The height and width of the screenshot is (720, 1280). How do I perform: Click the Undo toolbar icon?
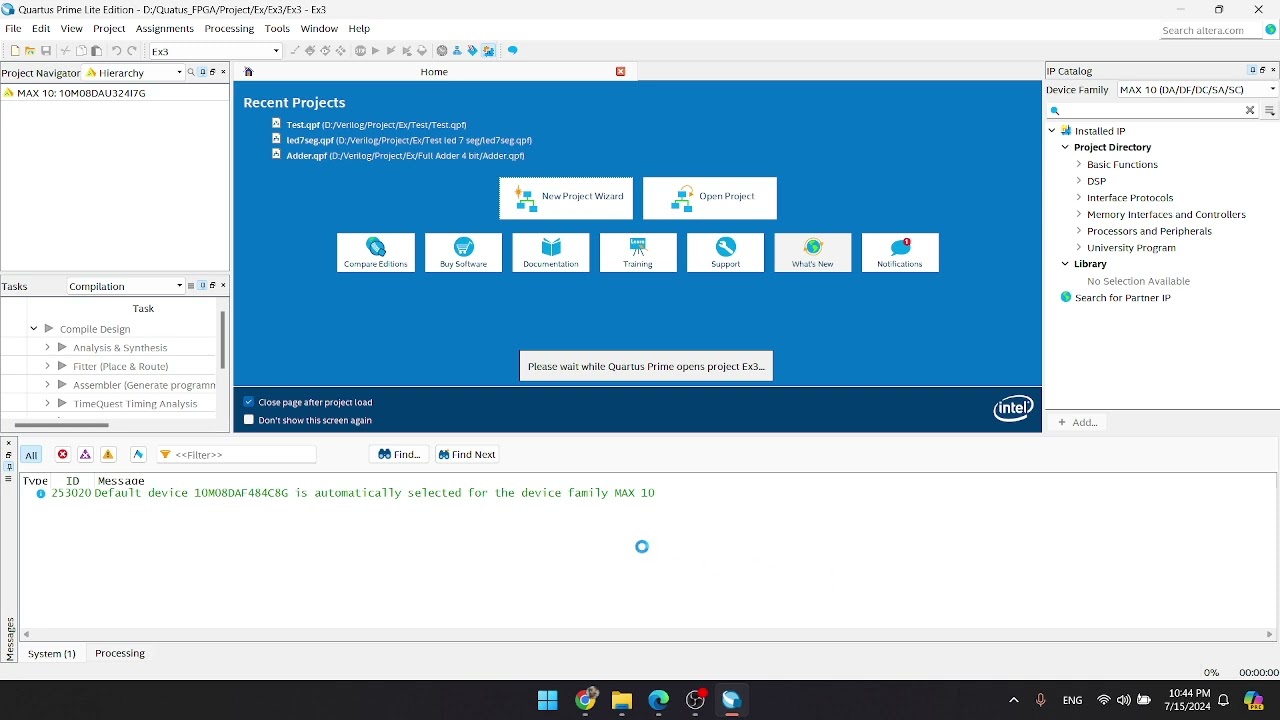coord(116,51)
